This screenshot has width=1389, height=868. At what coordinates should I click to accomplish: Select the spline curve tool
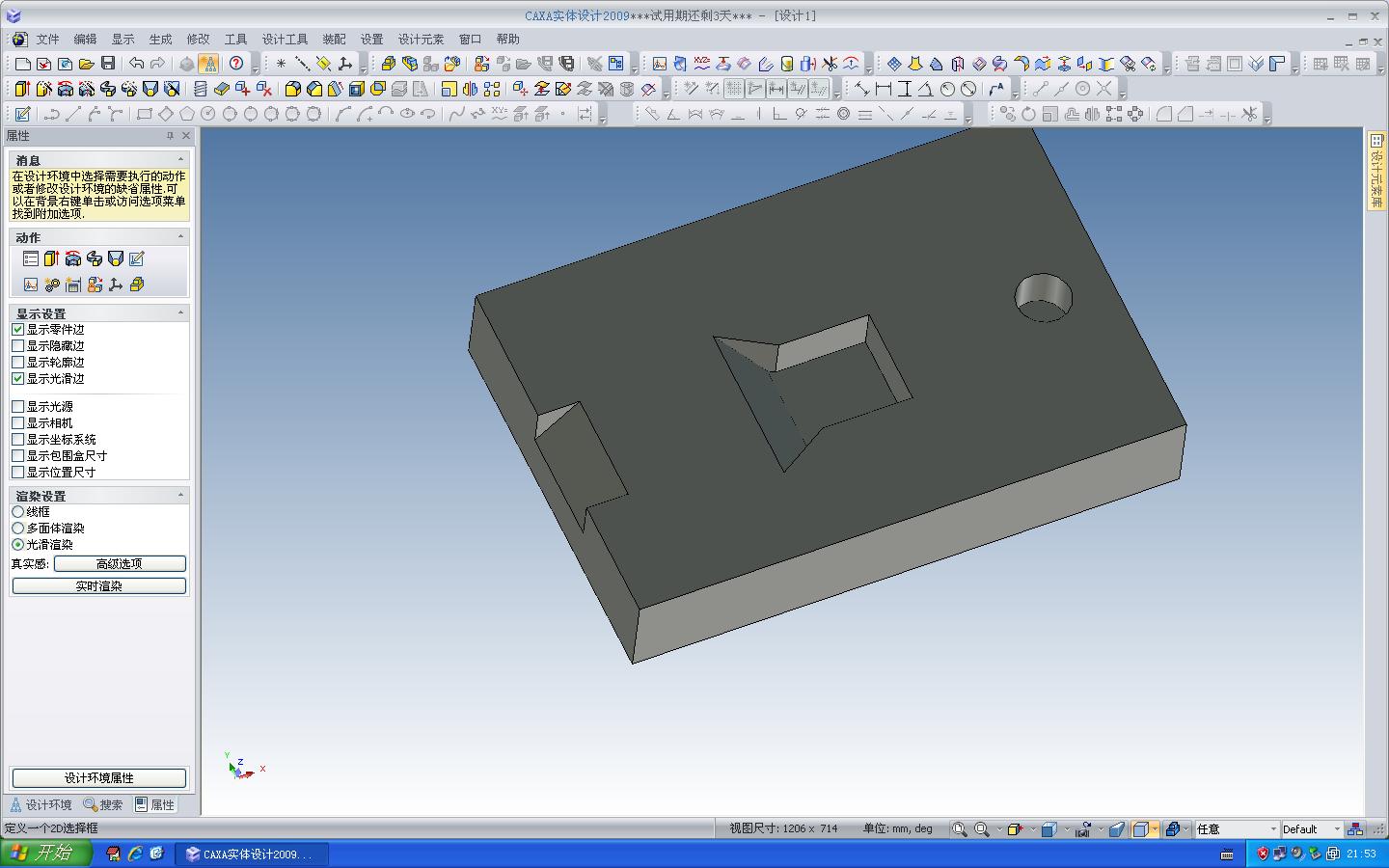tap(457, 114)
